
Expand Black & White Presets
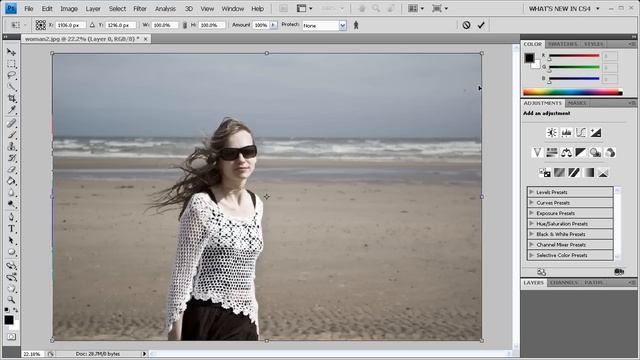531,234
